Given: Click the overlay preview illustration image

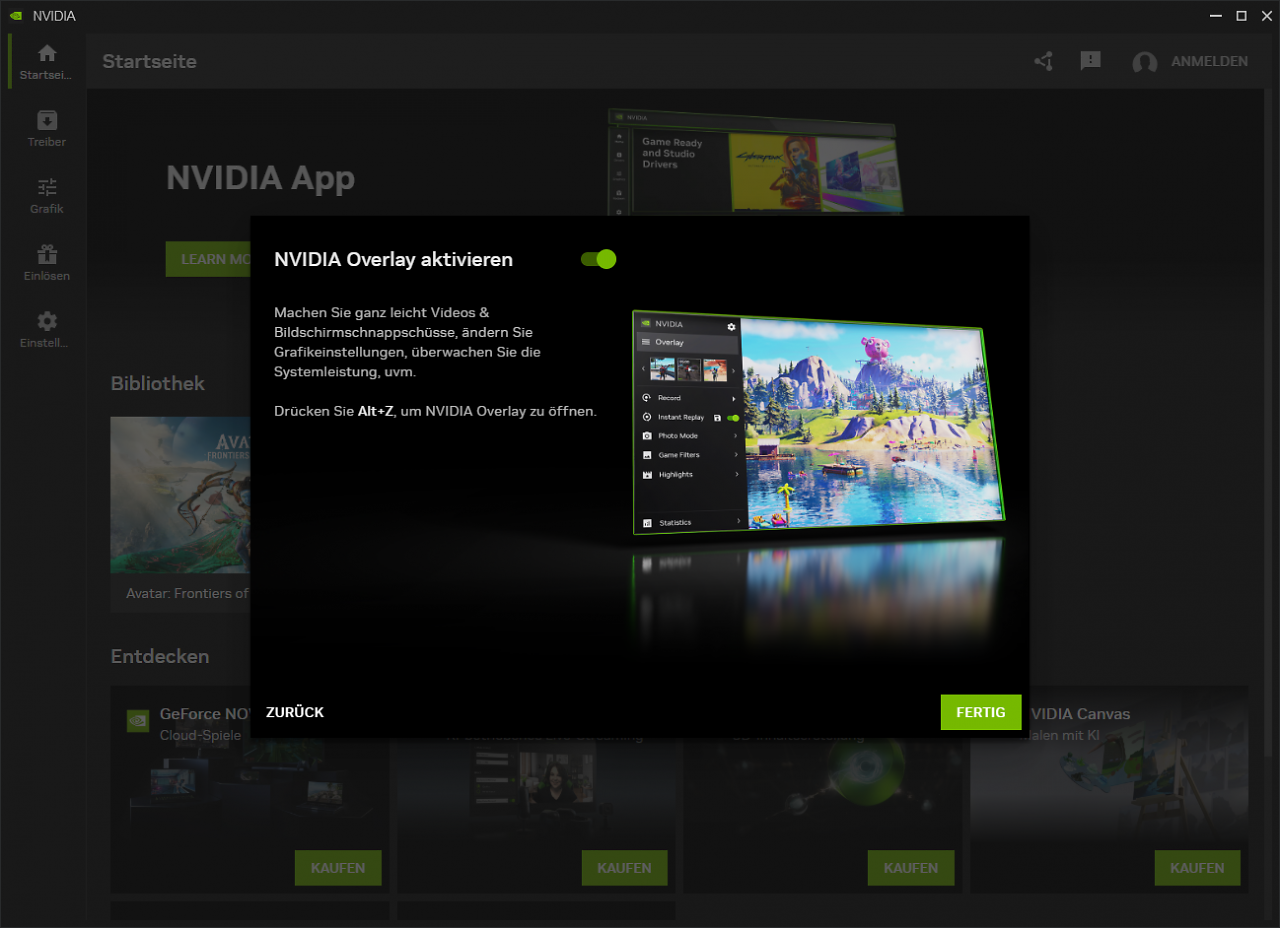Looking at the screenshot, I should coord(818,422).
